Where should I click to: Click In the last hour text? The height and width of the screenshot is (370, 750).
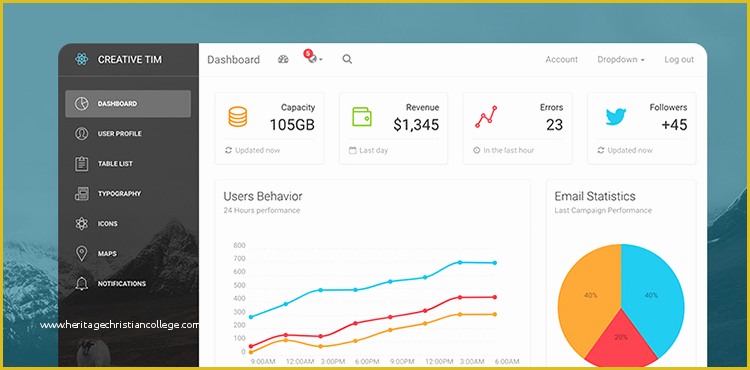tap(508, 150)
